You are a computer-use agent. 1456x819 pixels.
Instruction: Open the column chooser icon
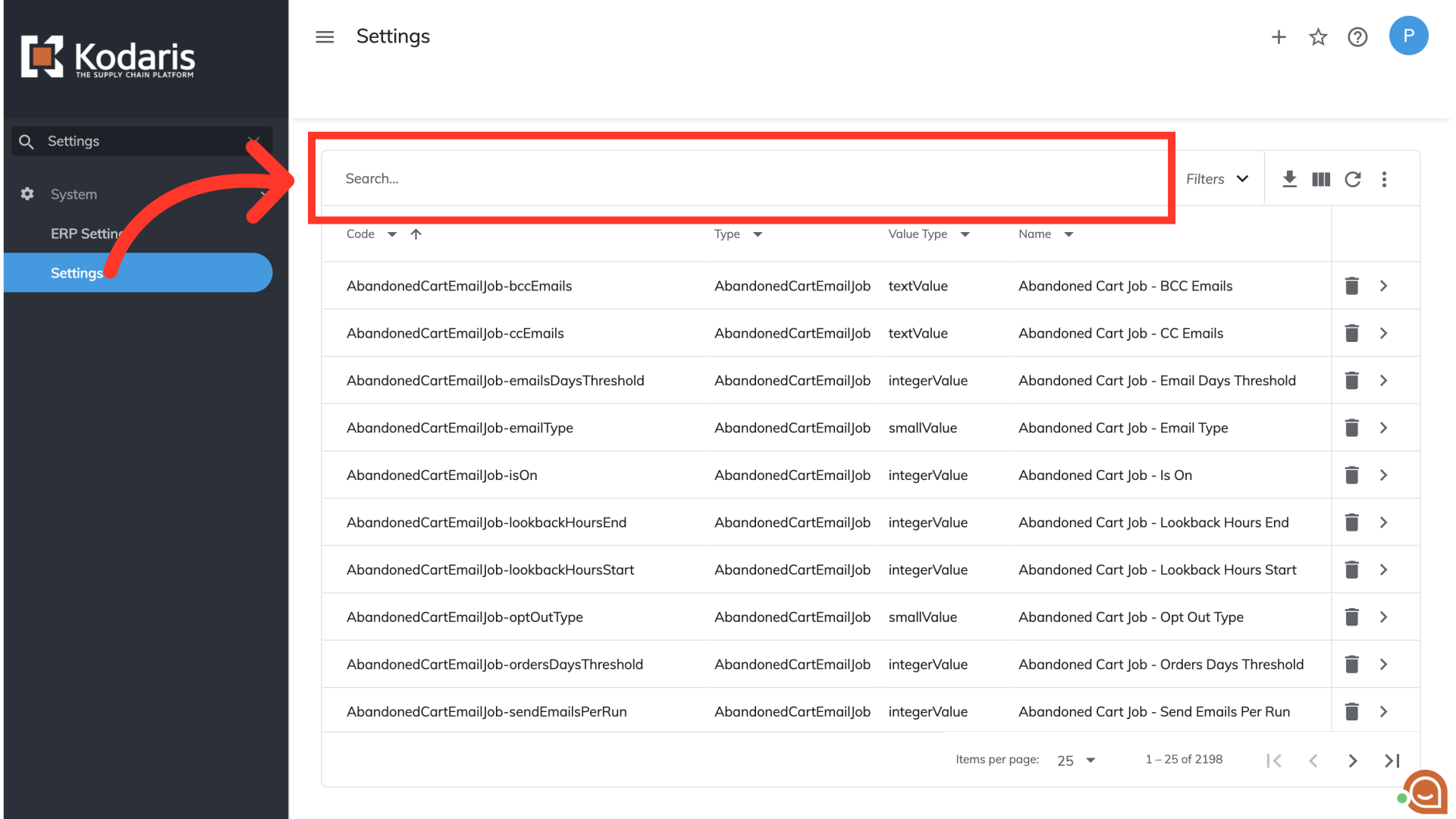[1321, 179]
